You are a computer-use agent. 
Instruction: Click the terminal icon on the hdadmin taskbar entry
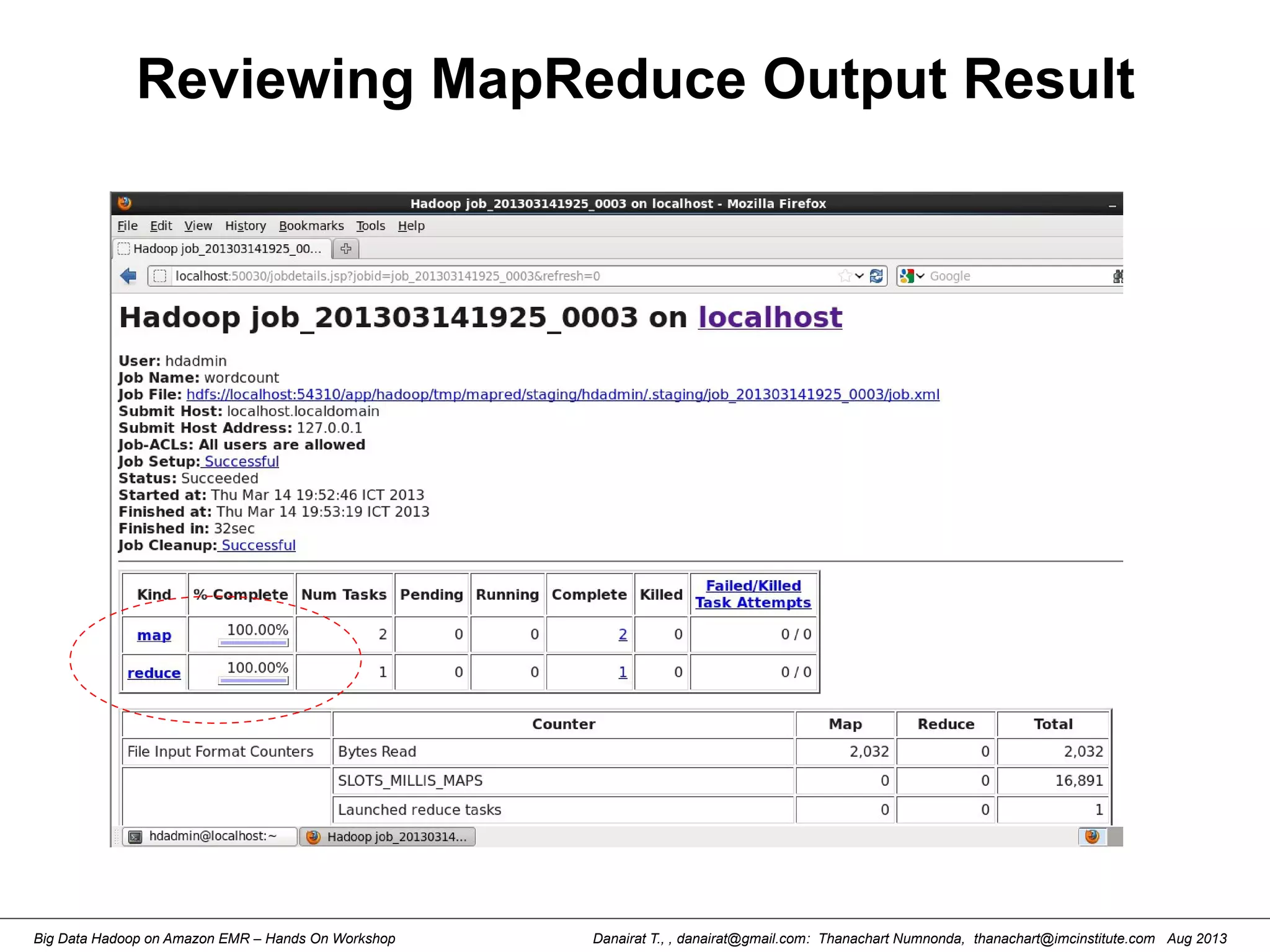[x=135, y=837]
